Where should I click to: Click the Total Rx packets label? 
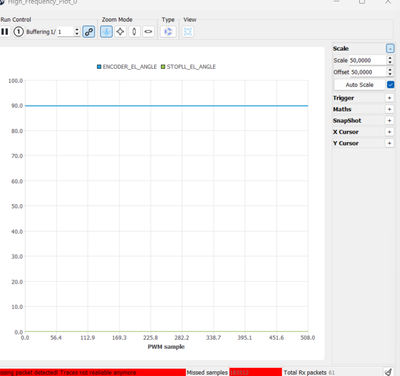(x=305, y=372)
